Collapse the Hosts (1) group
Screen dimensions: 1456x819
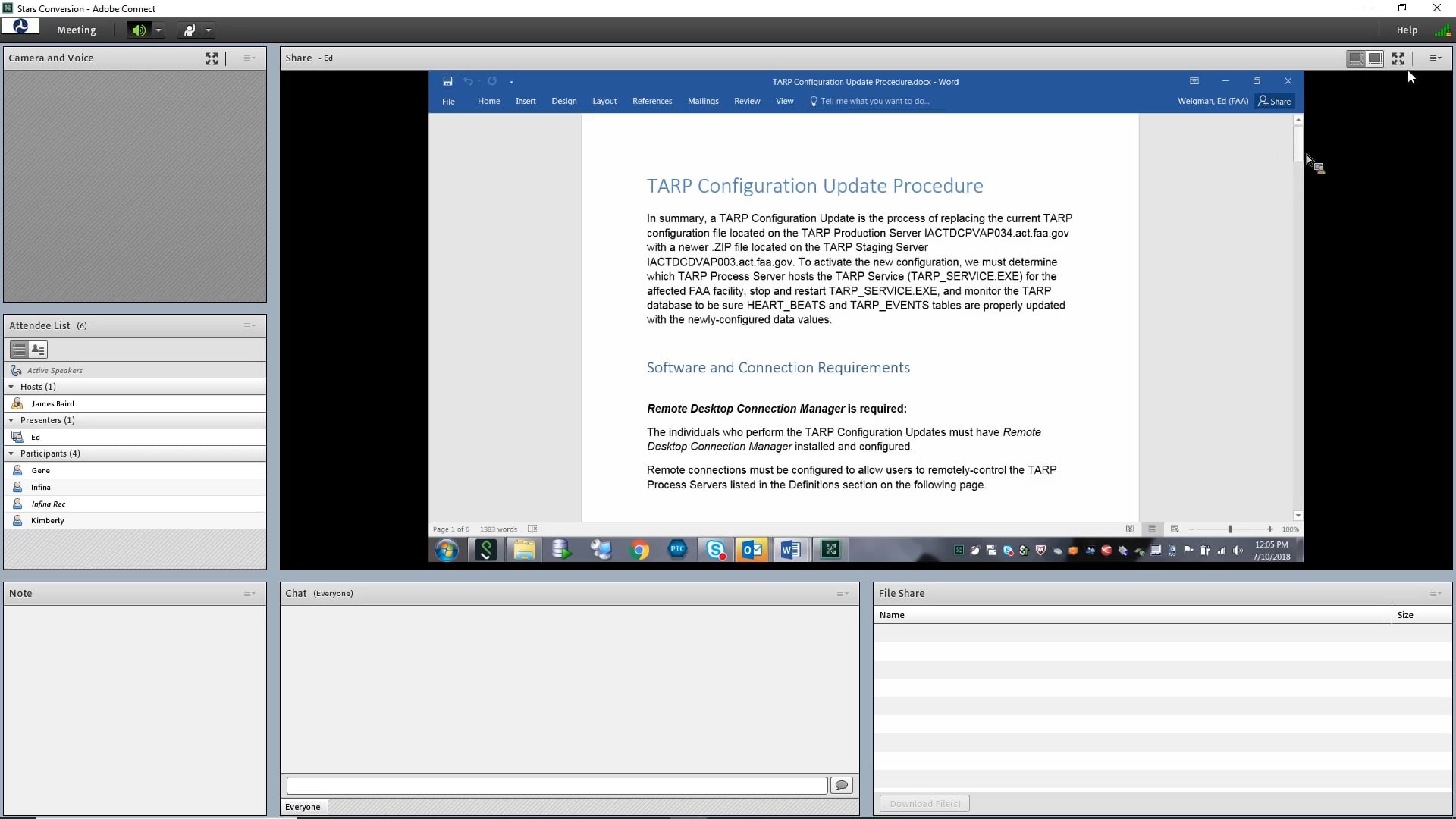(11, 387)
